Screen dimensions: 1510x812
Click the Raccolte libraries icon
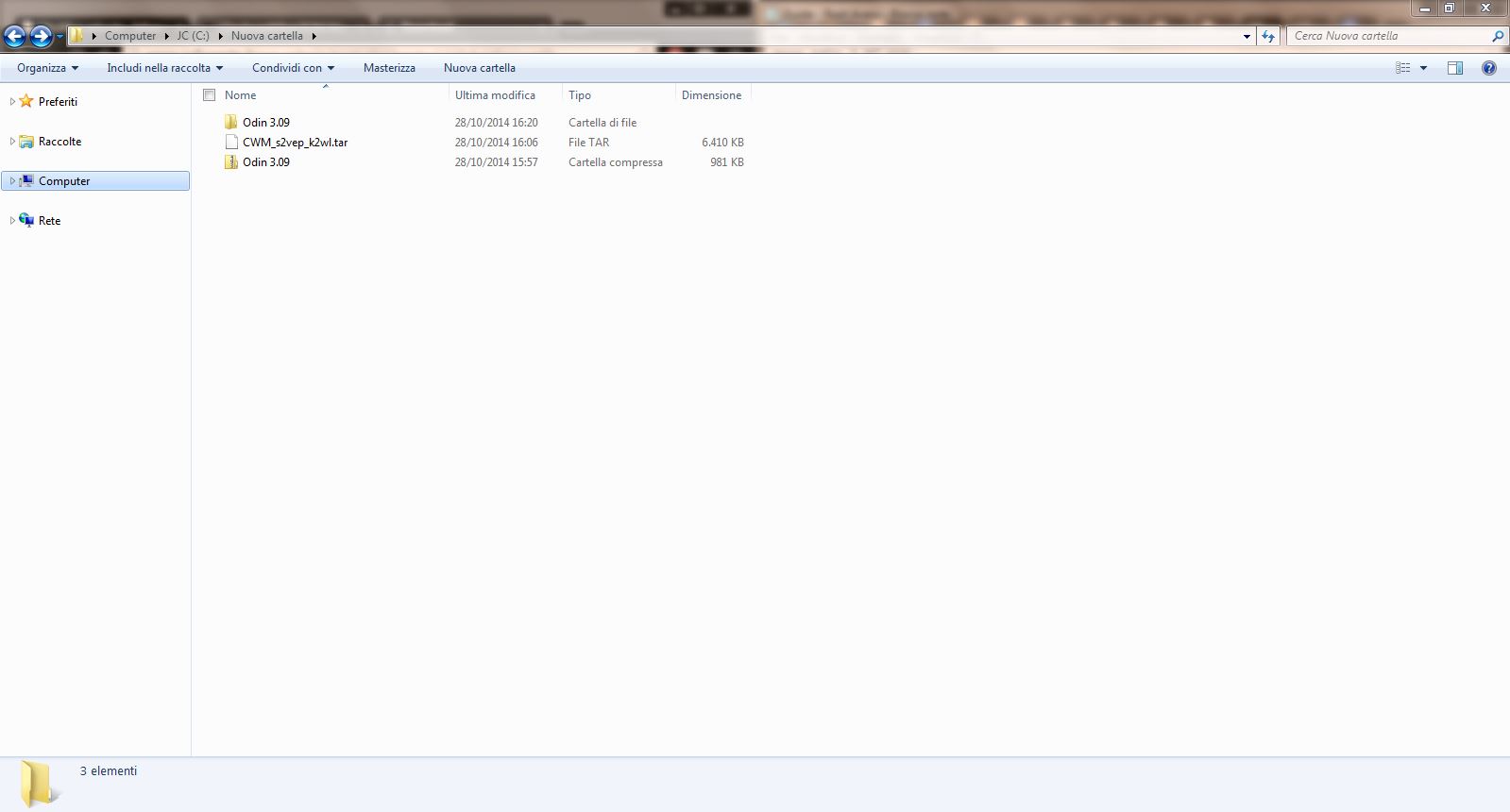point(26,142)
